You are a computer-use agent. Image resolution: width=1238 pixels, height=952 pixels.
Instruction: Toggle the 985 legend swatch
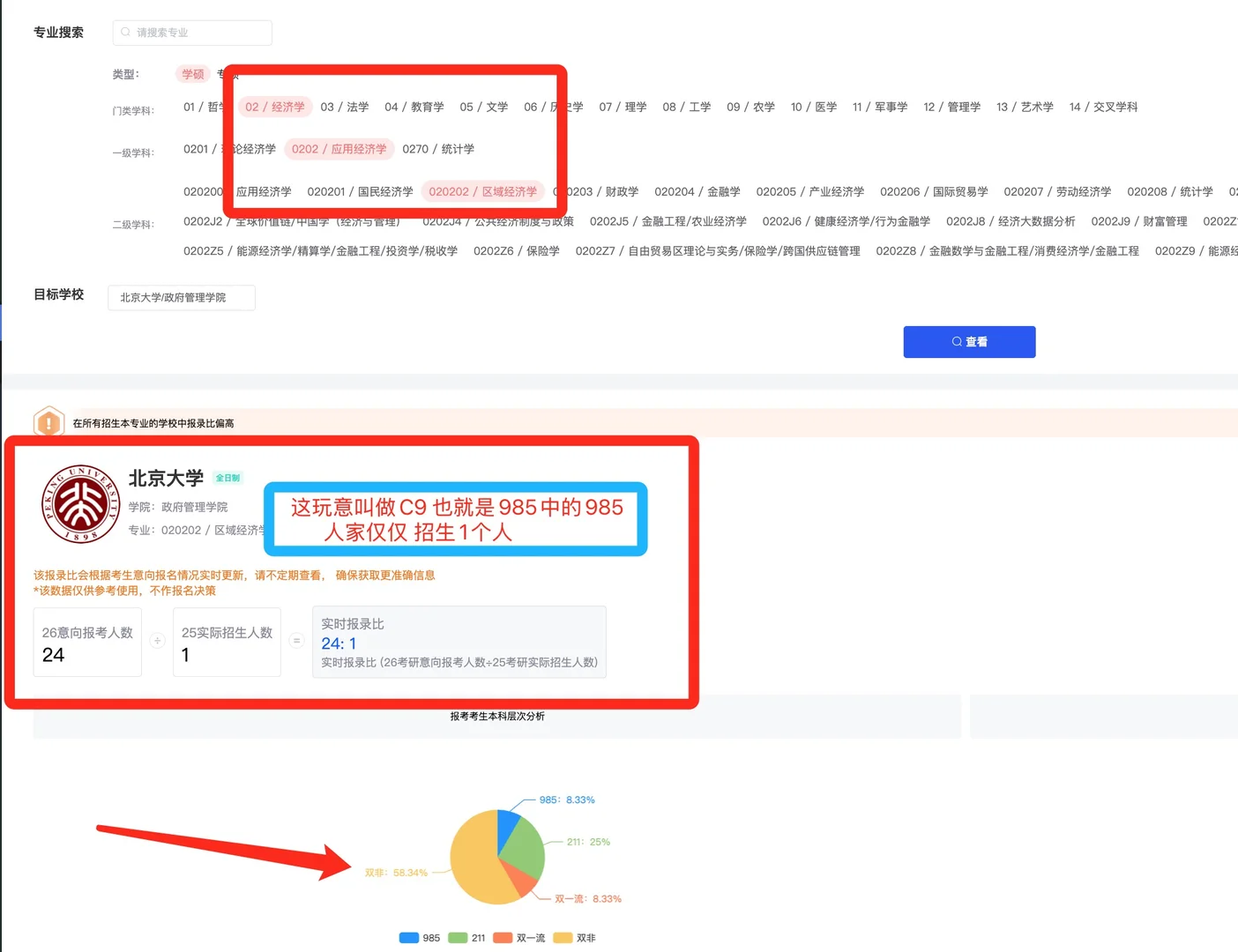(408, 938)
